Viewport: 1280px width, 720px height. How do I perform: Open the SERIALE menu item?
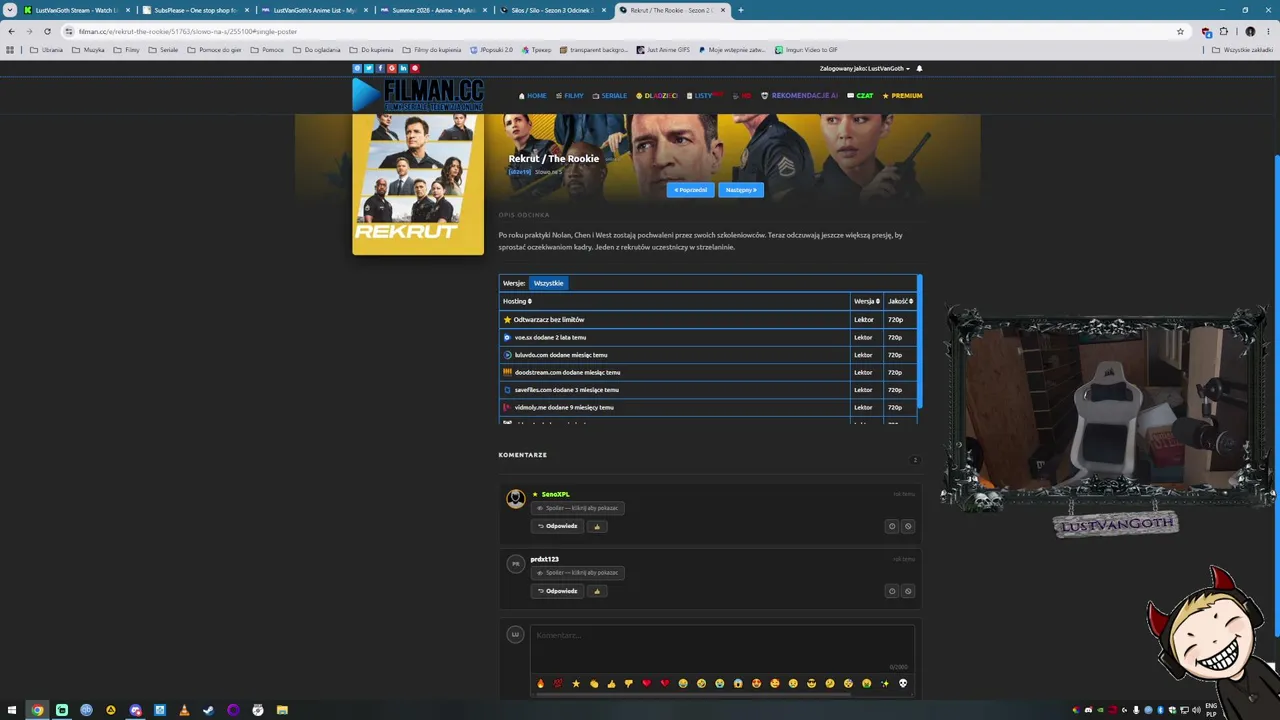coord(610,96)
